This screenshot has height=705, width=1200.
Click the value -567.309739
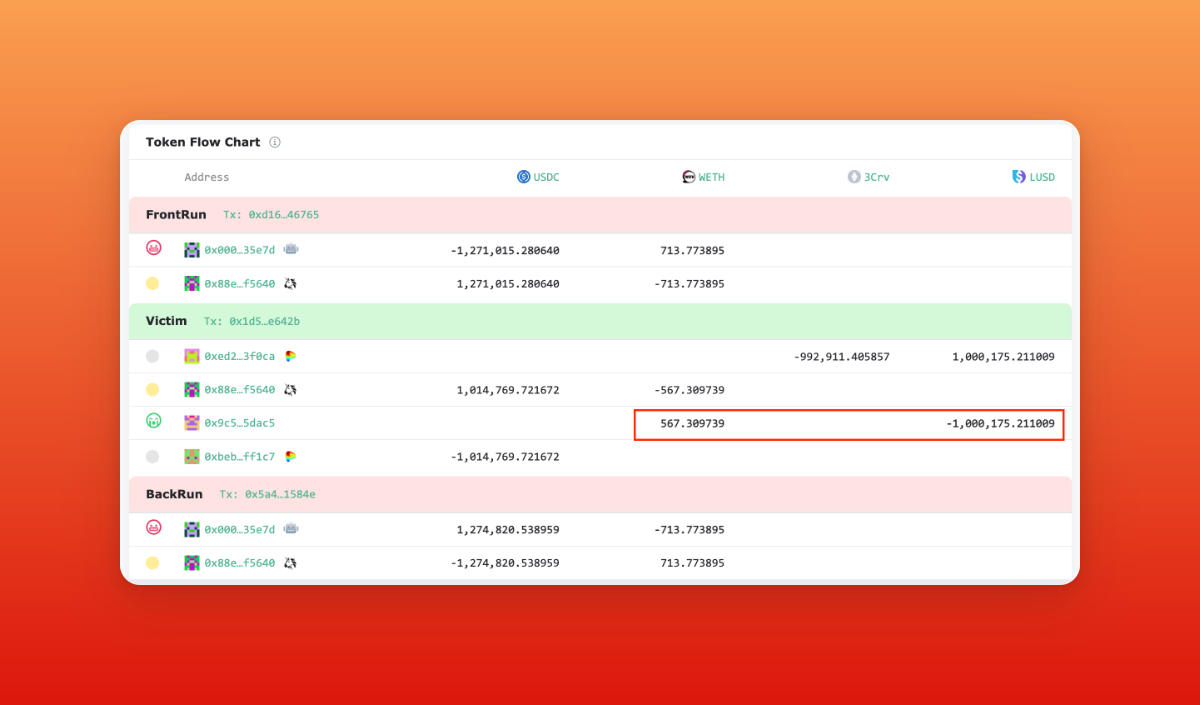pos(689,390)
